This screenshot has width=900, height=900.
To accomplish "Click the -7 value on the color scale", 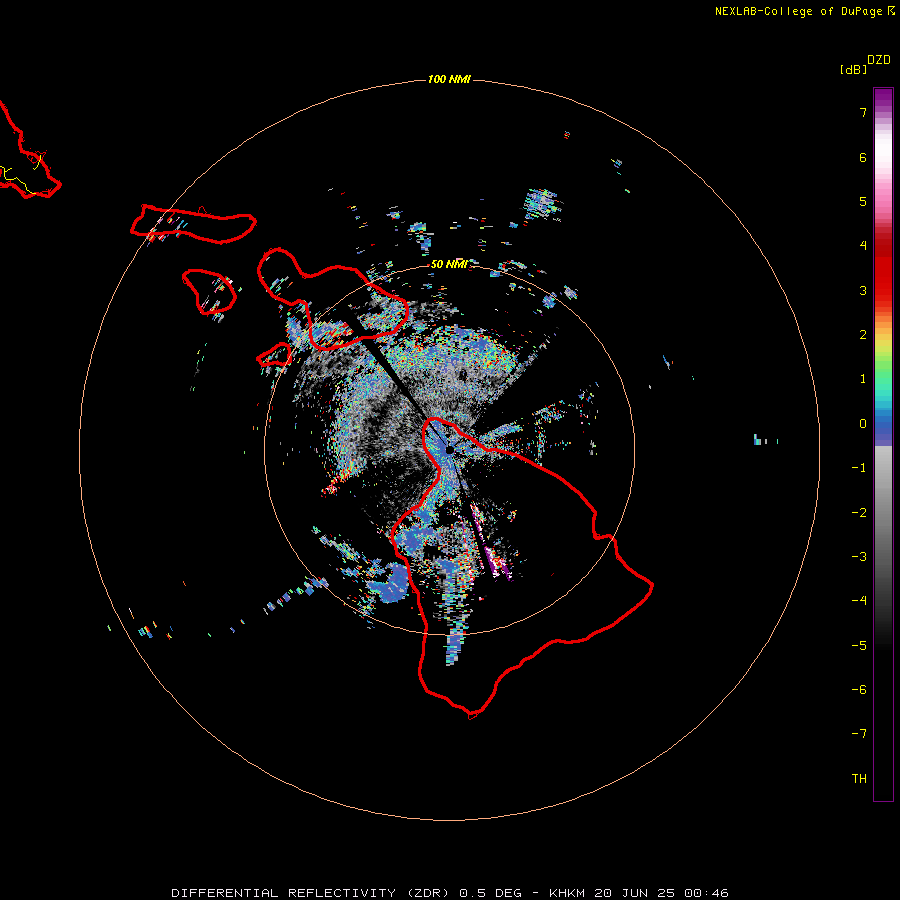I will (859, 734).
